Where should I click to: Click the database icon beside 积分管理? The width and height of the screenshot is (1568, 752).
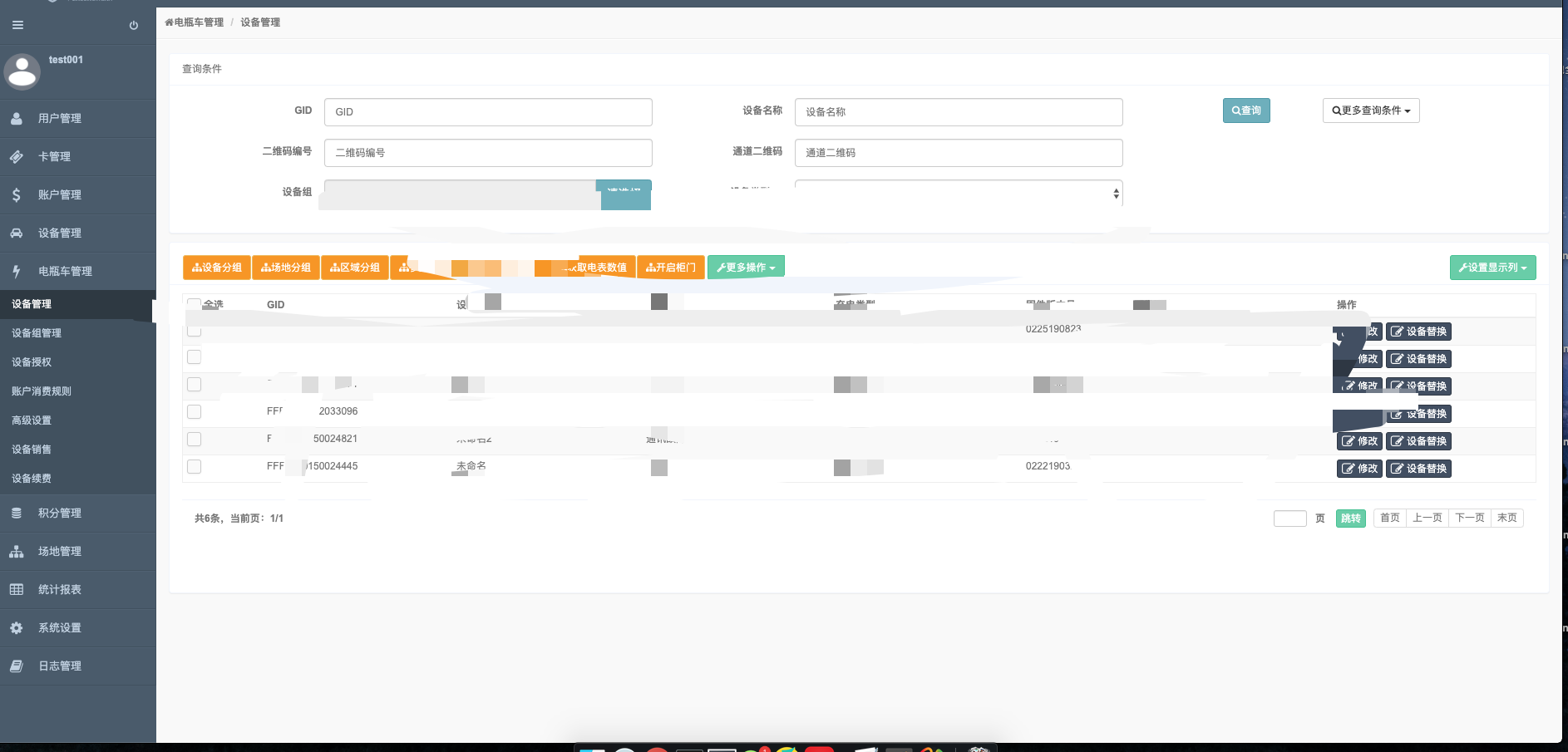[17, 514]
